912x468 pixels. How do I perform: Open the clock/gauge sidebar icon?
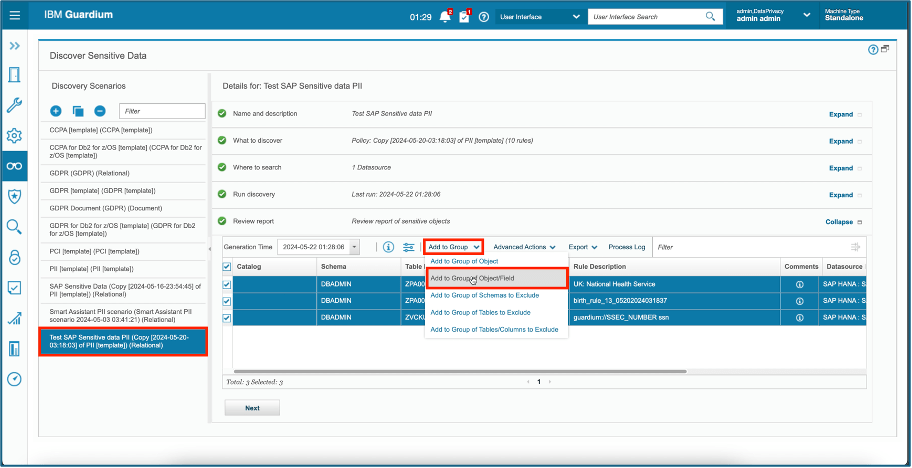click(15, 379)
